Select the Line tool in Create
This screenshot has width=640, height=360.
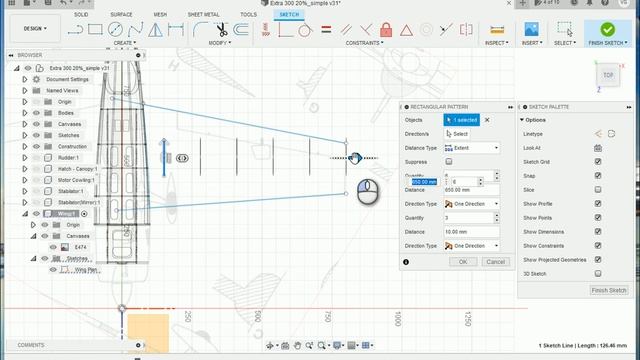point(75,30)
